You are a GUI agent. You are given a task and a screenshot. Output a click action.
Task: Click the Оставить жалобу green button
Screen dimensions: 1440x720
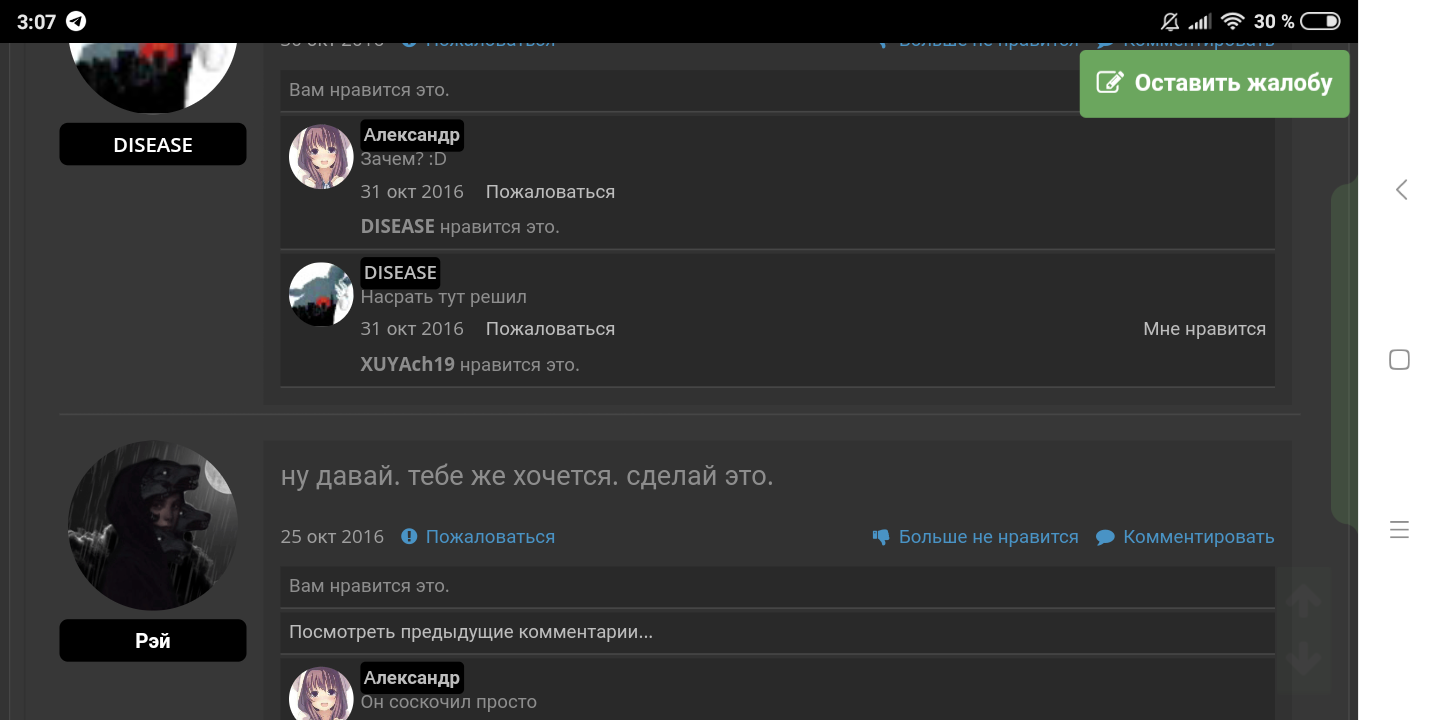tap(1214, 84)
